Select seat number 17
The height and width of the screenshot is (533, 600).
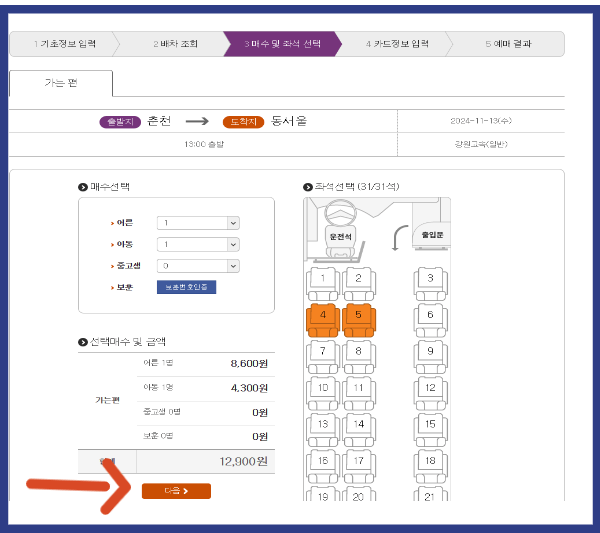359,466
